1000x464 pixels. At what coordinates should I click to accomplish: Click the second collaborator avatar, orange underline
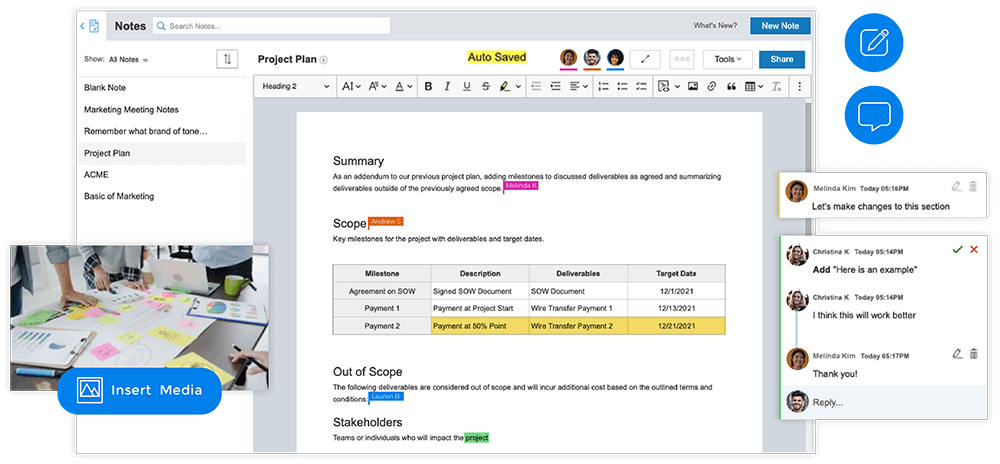[x=592, y=59]
